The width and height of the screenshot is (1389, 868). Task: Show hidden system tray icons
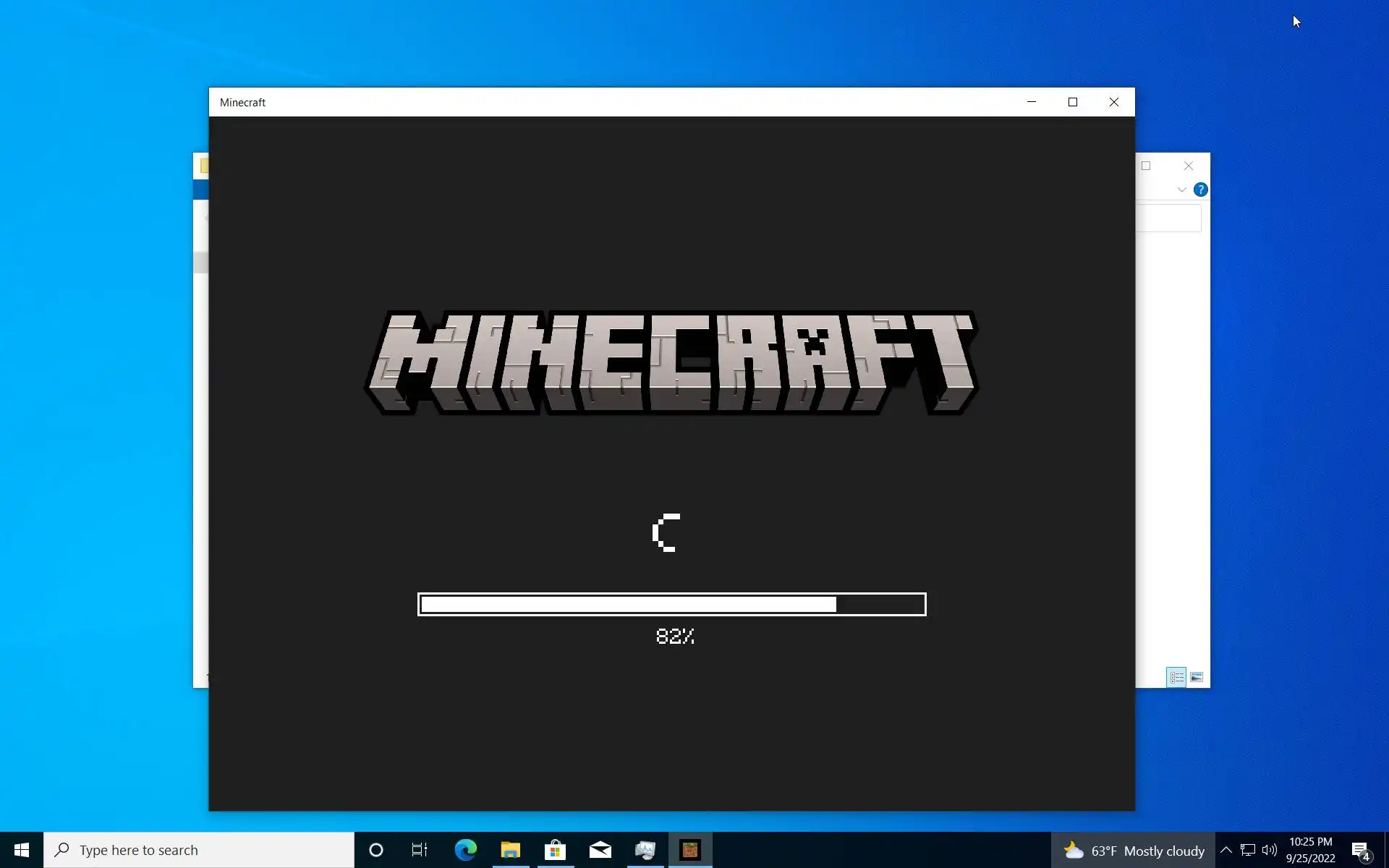pyautogui.click(x=1226, y=850)
